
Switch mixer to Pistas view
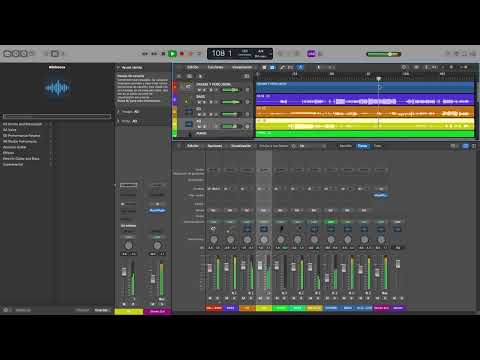(363, 146)
